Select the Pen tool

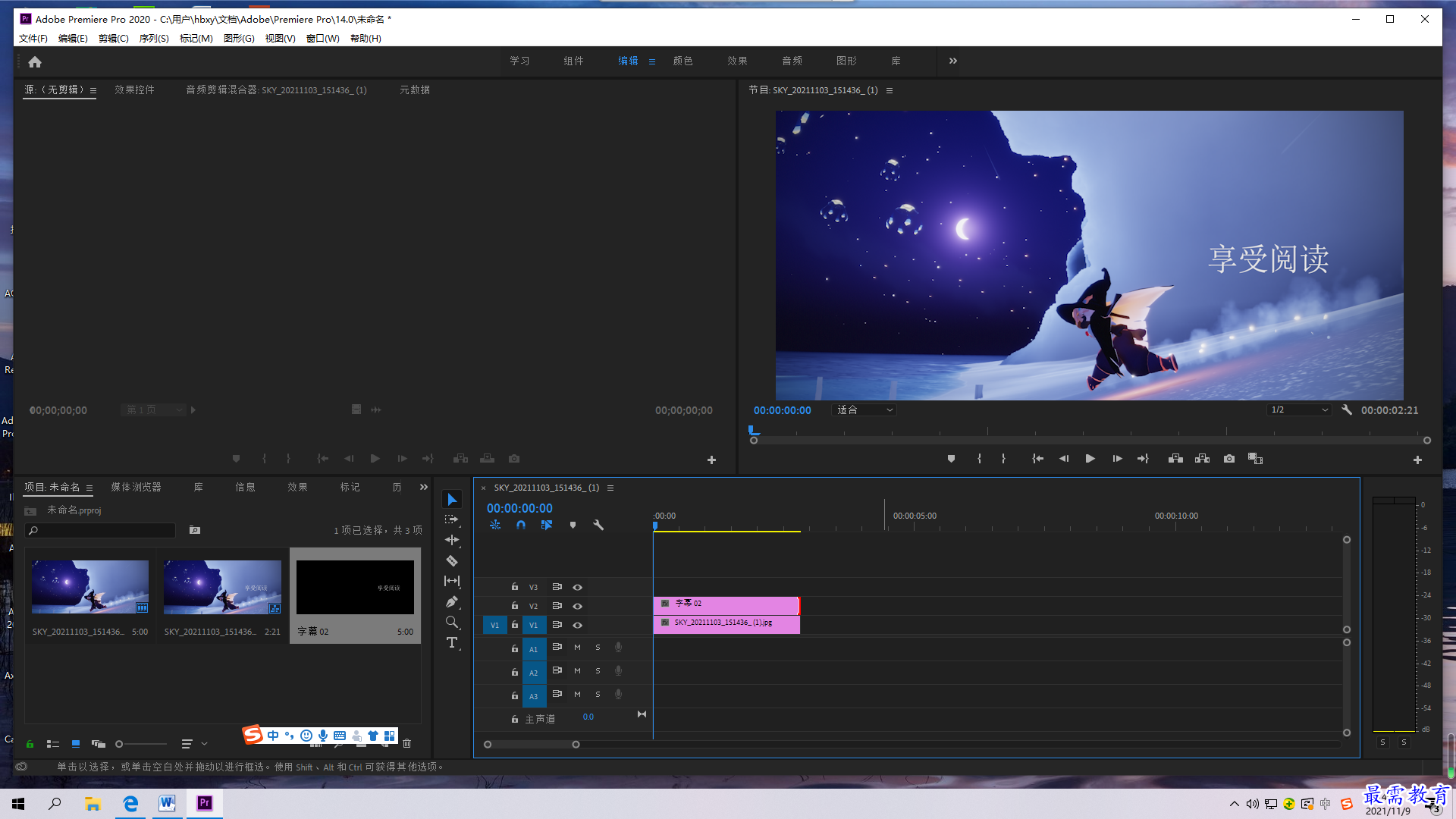pyautogui.click(x=452, y=601)
